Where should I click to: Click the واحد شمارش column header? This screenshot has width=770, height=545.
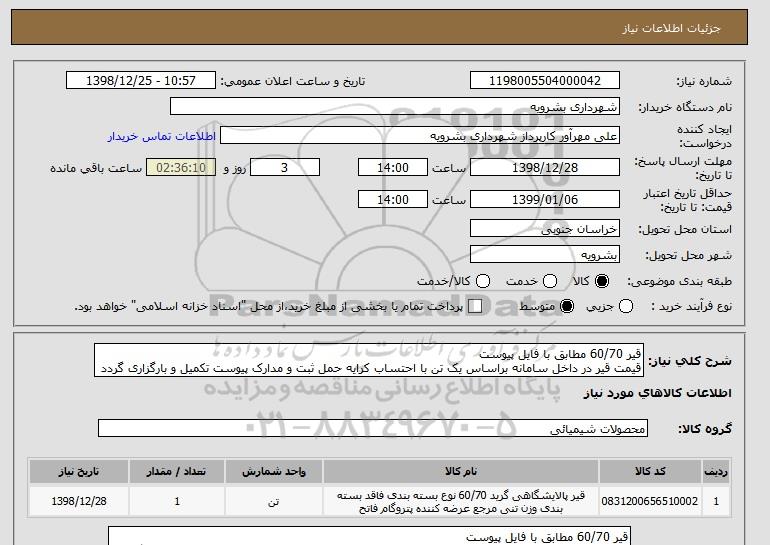pos(274,471)
